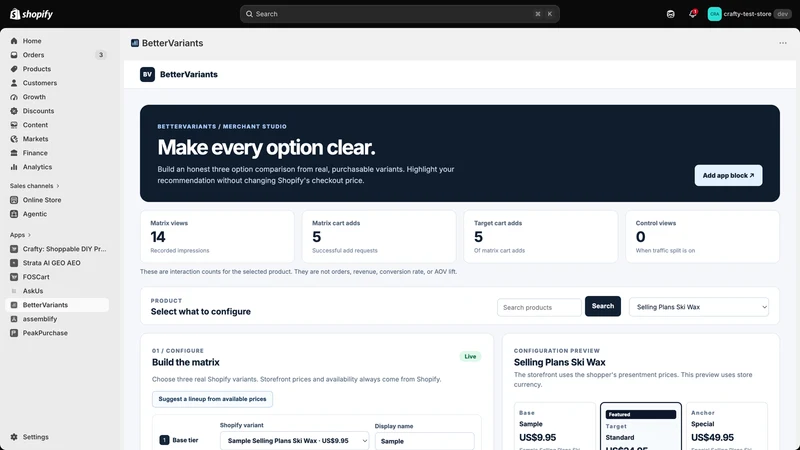This screenshot has height=450, width=800.
Task: Click the Base tier Display name field
Action: 424,441
